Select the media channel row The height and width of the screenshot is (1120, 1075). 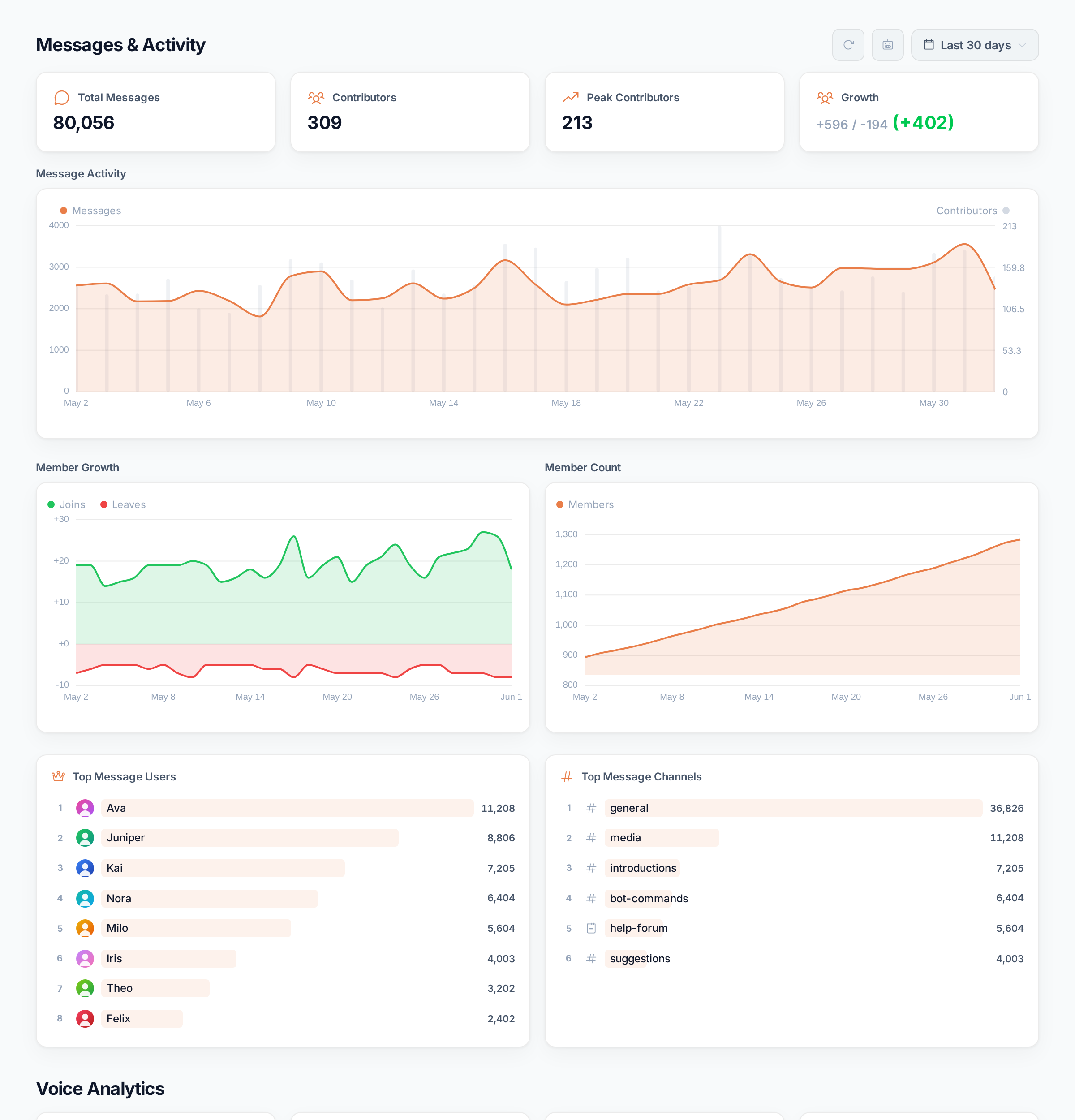point(793,838)
